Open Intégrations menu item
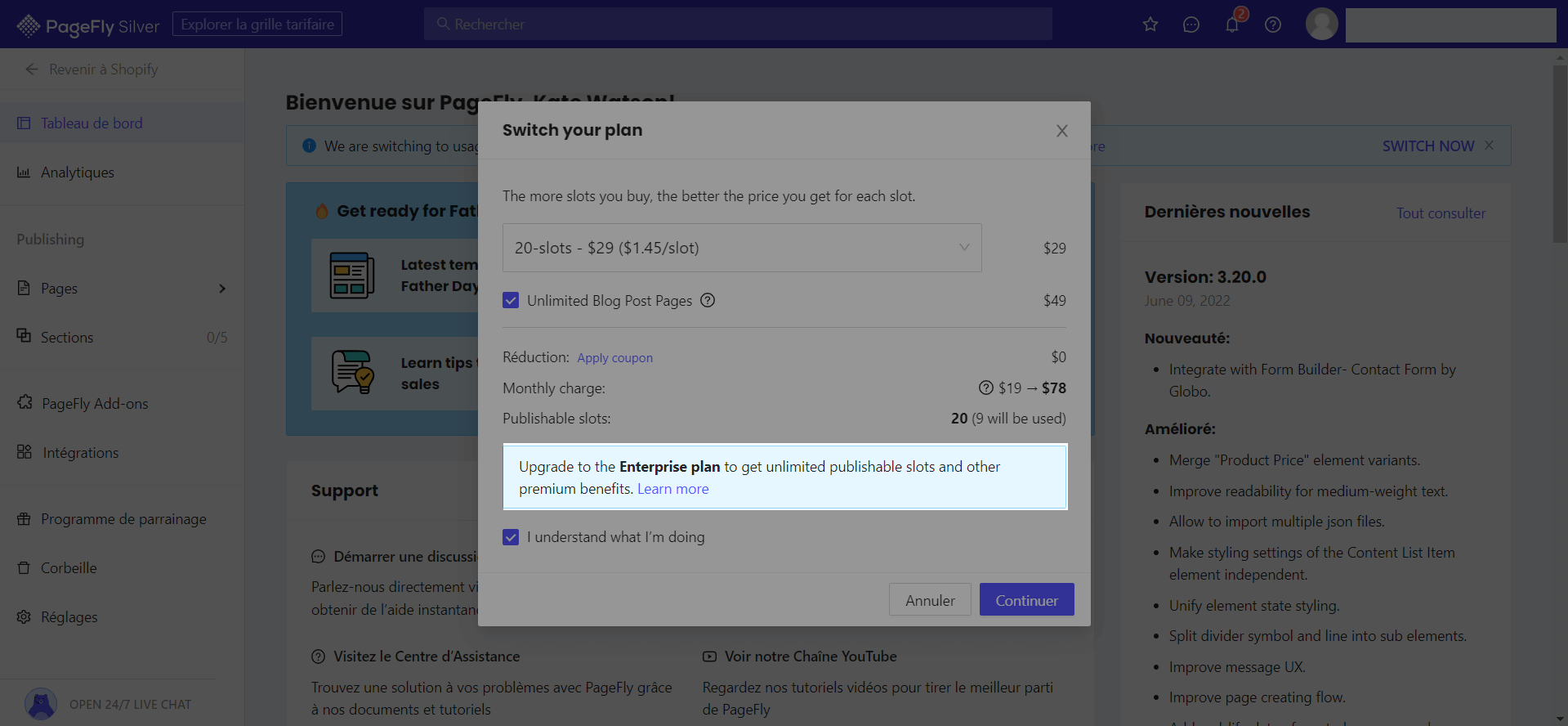The width and height of the screenshot is (1568, 726). click(x=122, y=453)
